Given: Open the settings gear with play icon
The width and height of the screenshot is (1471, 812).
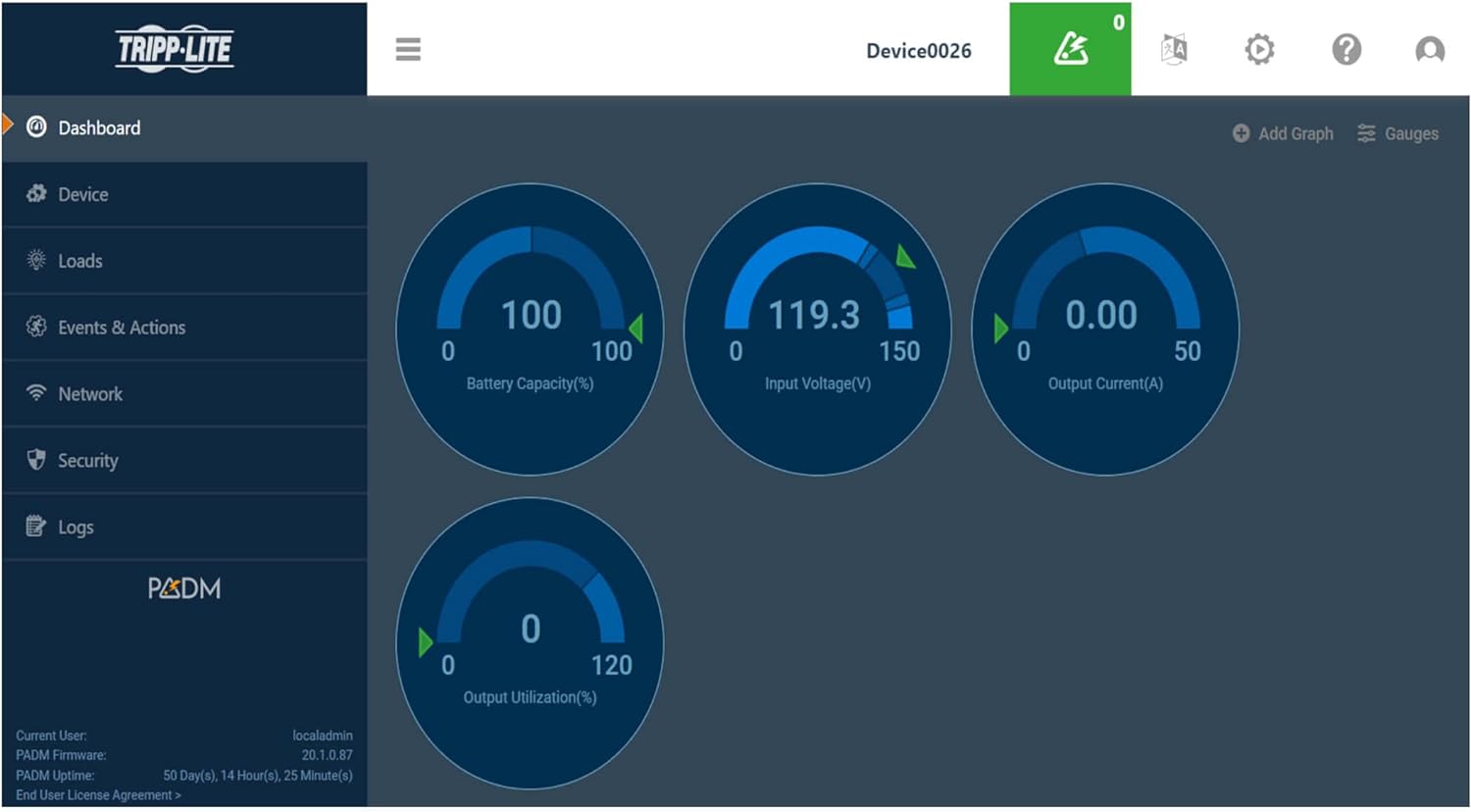Looking at the screenshot, I should 1259,49.
